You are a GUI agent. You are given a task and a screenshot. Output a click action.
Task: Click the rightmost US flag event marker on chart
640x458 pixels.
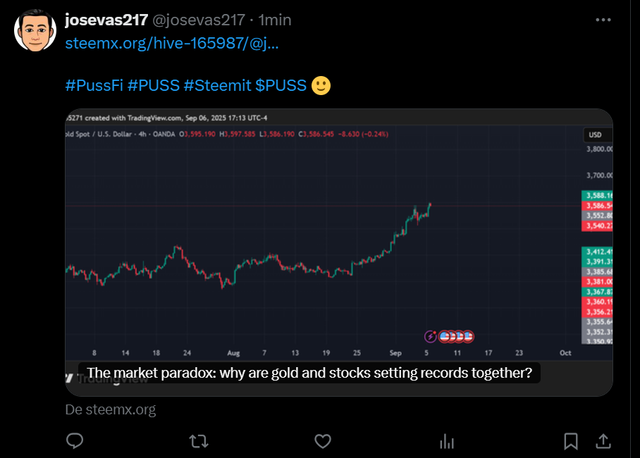tap(468, 336)
